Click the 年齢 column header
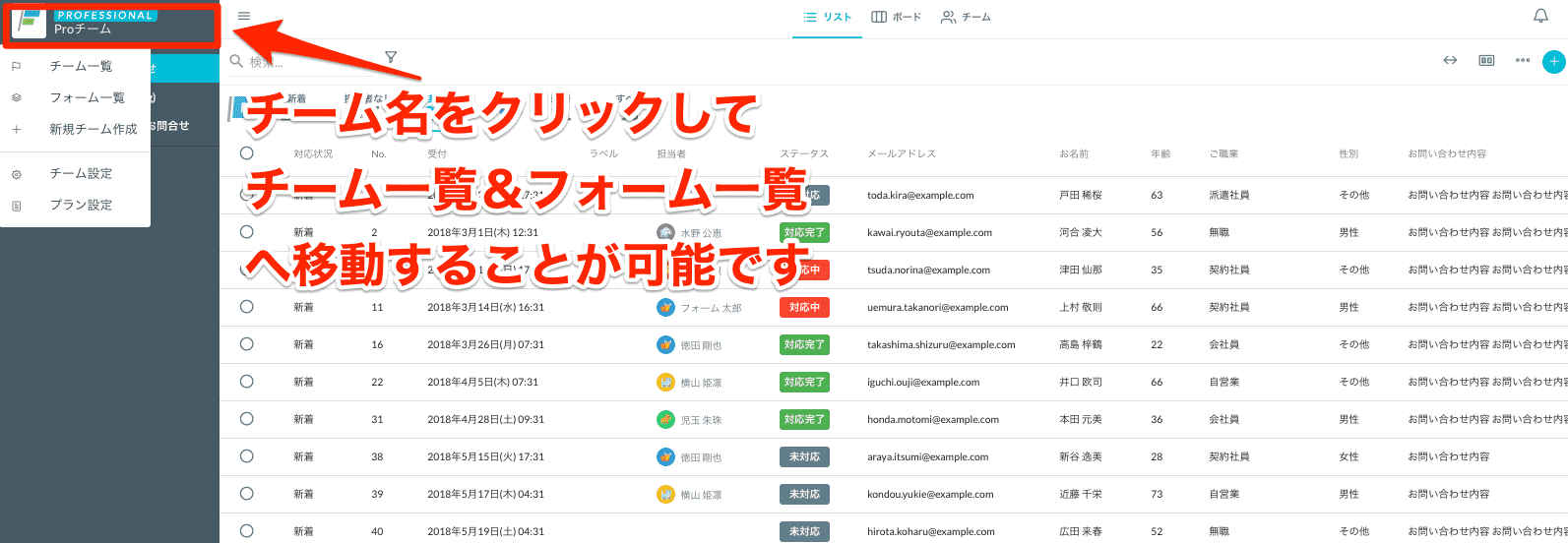 click(1160, 154)
